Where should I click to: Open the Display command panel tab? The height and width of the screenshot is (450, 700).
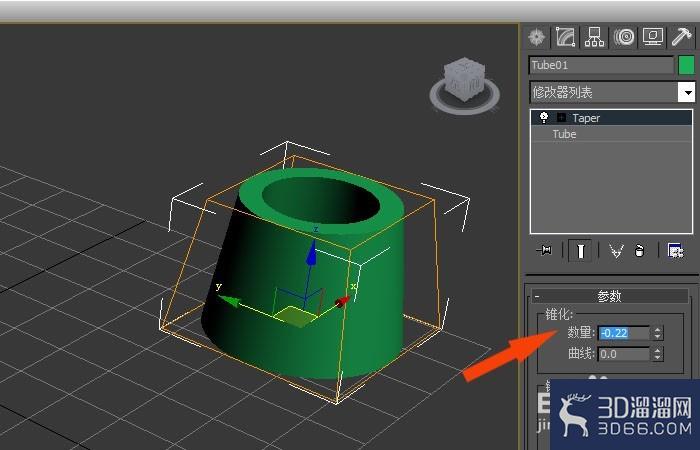[652, 37]
